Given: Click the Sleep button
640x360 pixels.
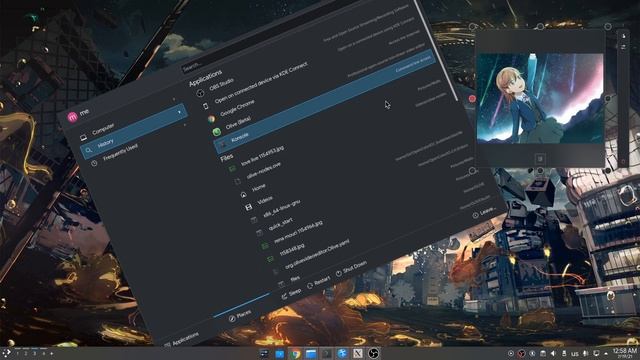Looking at the screenshot, I should tap(291, 294).
